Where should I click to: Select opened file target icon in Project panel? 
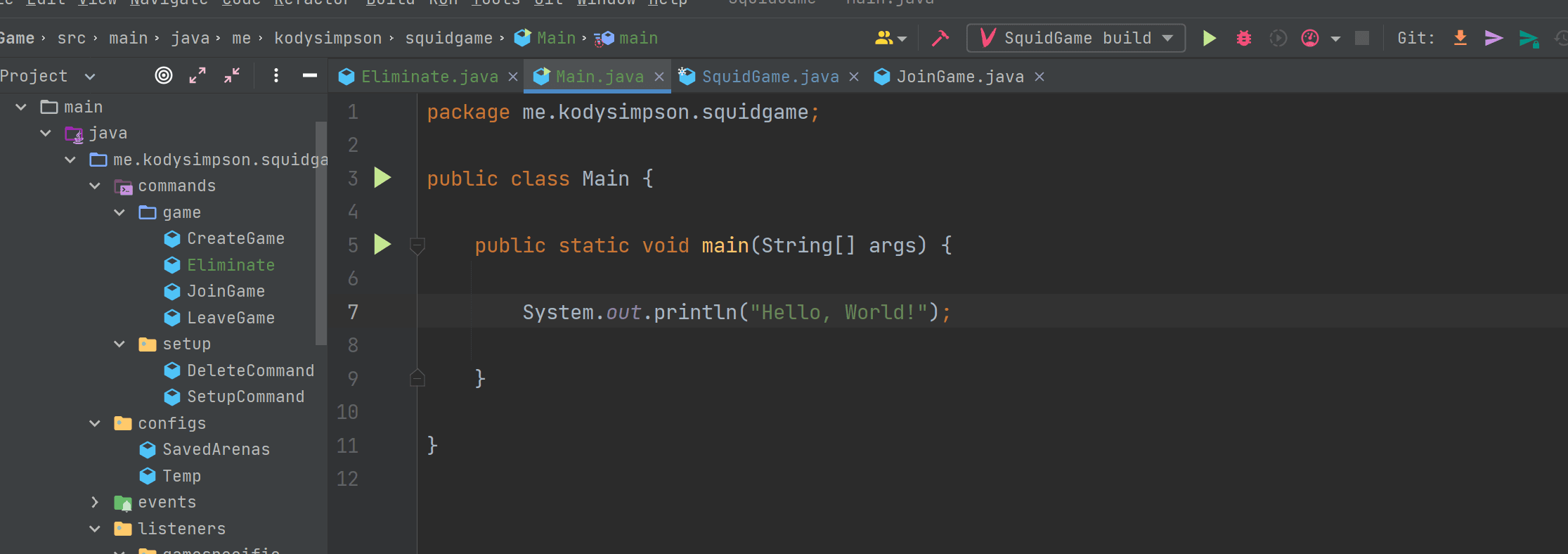tap(164, 75)
